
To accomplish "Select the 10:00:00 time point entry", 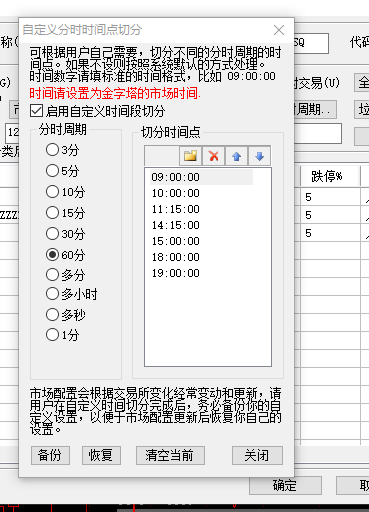I will [176, 193].
